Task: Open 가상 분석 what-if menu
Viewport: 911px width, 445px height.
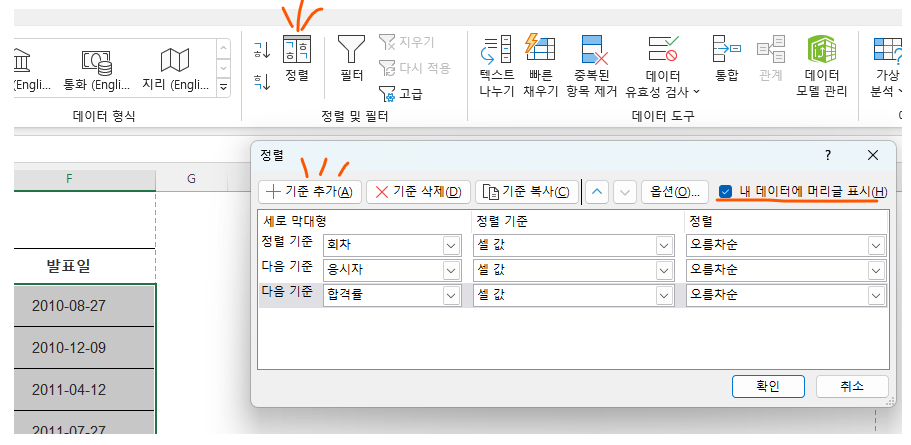Action: (889, 66)
